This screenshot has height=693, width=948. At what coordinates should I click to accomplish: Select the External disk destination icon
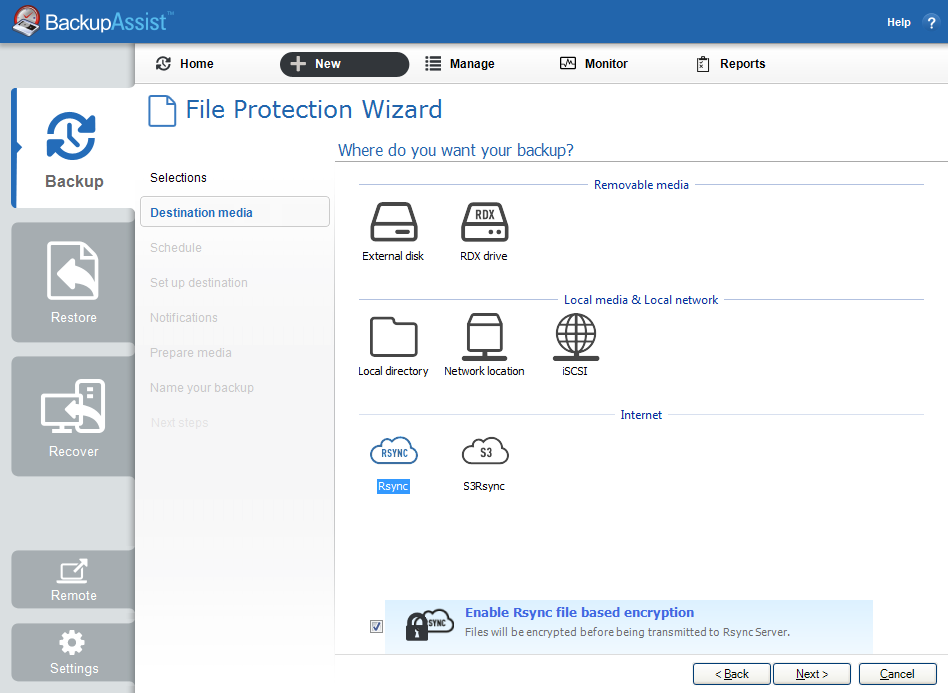click(x=394, y=222)
